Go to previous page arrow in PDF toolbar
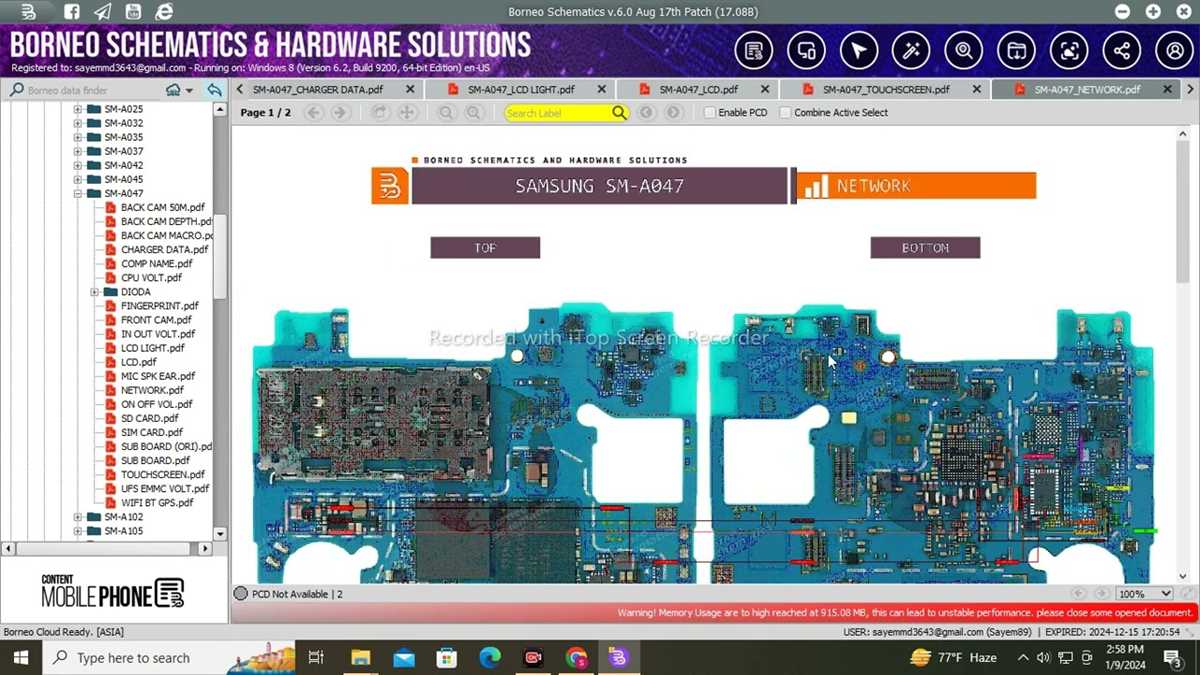Image resolution: width=1200 pixels, height=675 pixels. point(314,113)
